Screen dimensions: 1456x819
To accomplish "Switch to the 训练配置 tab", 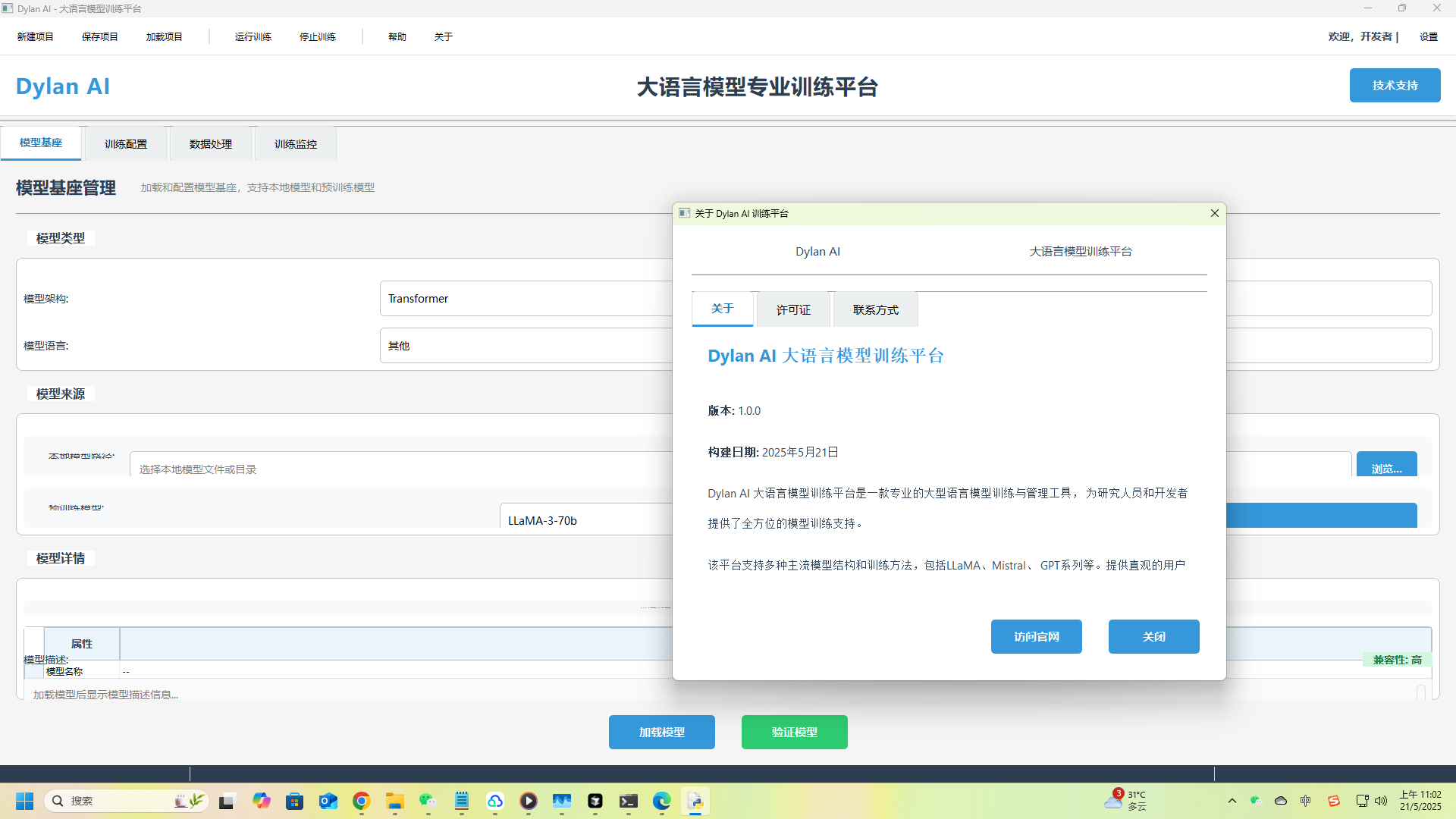I will click(x=126, y=143).
